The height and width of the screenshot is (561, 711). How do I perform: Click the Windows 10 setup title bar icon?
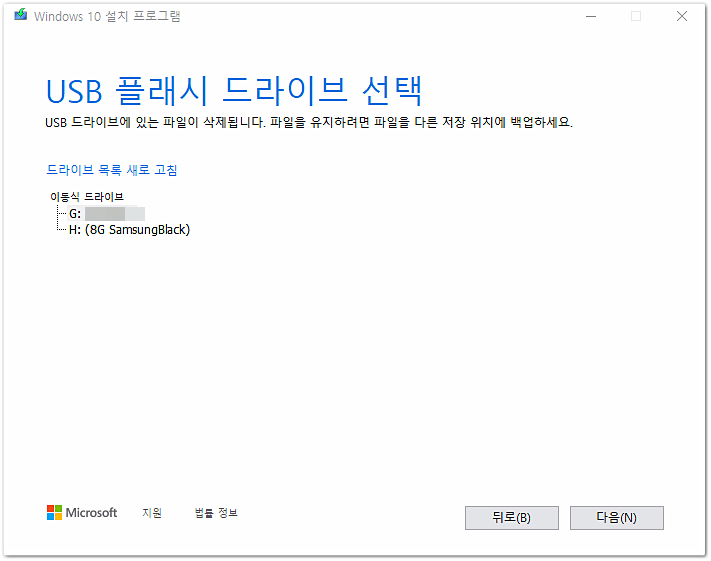[20, 15]
